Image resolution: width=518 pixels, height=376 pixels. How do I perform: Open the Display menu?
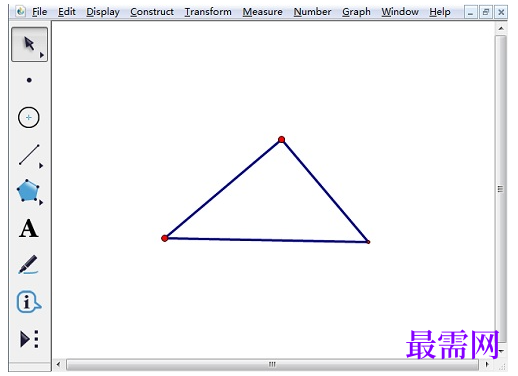(x=103, y=12)
